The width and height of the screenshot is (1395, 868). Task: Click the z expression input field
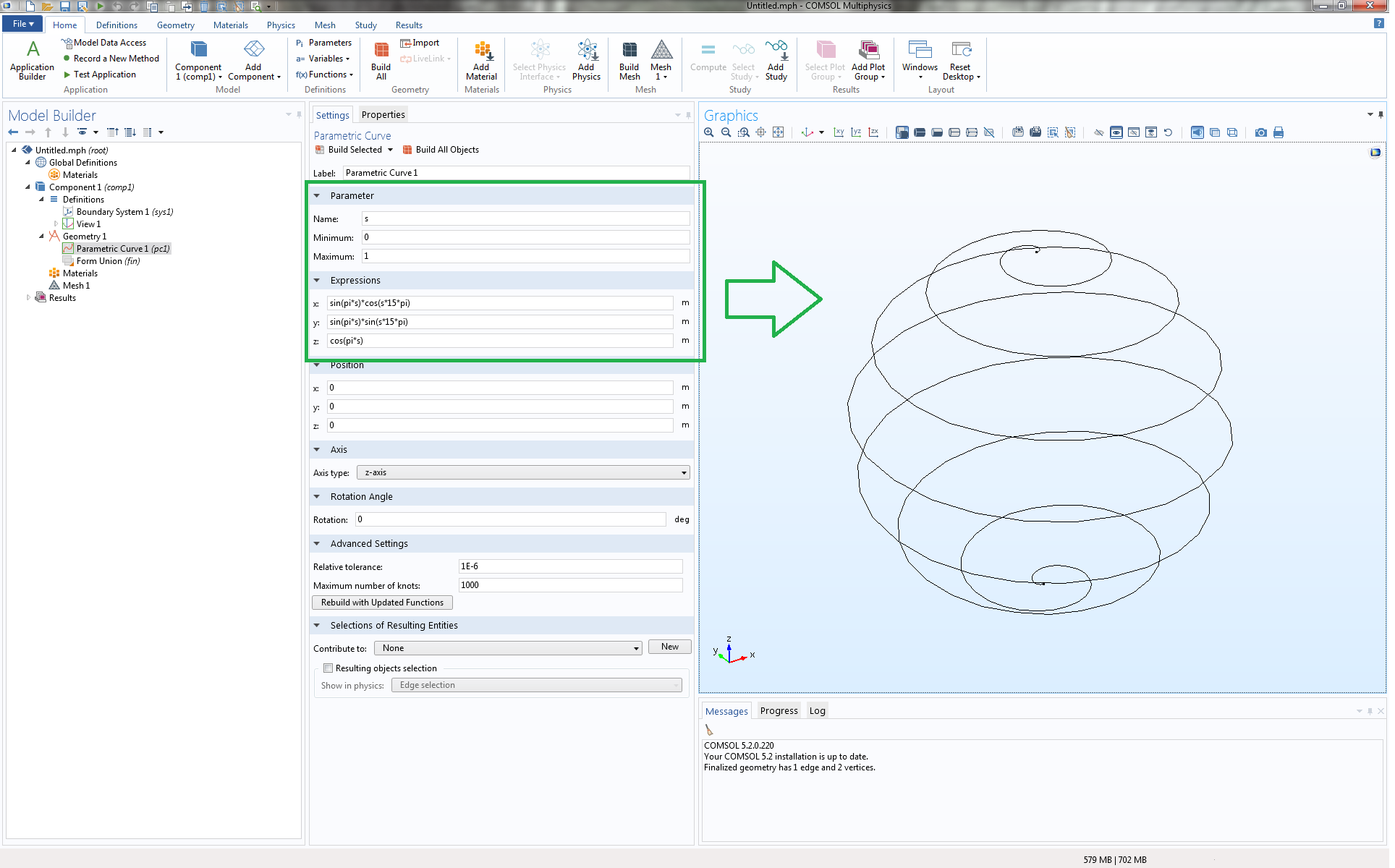coord(500,341)
